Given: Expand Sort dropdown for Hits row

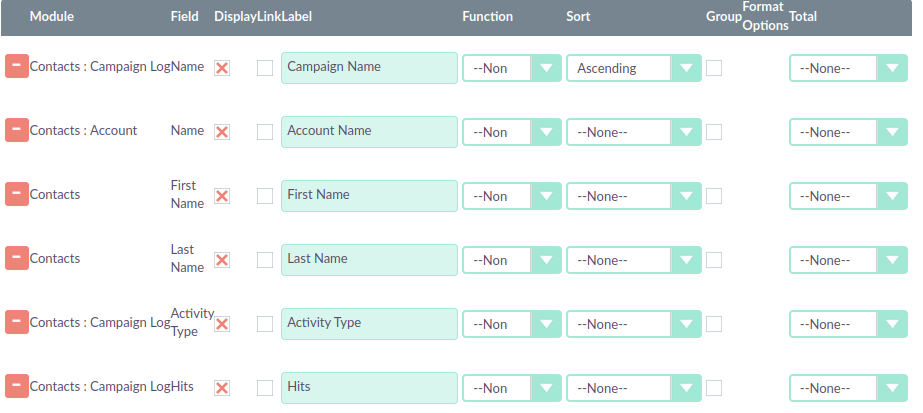Looking at the screenshot, I should [x=634, y=388].
